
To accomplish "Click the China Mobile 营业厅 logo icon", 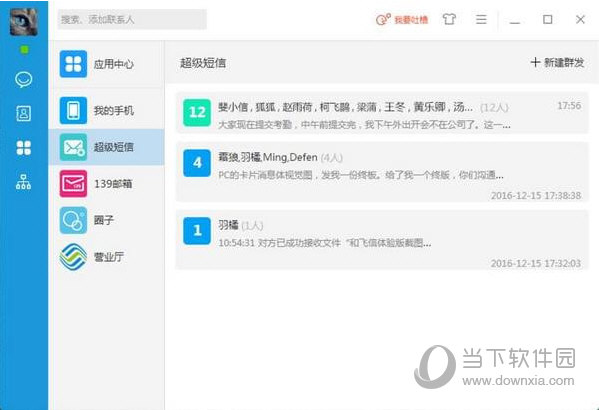I will (x=73, y=257).
